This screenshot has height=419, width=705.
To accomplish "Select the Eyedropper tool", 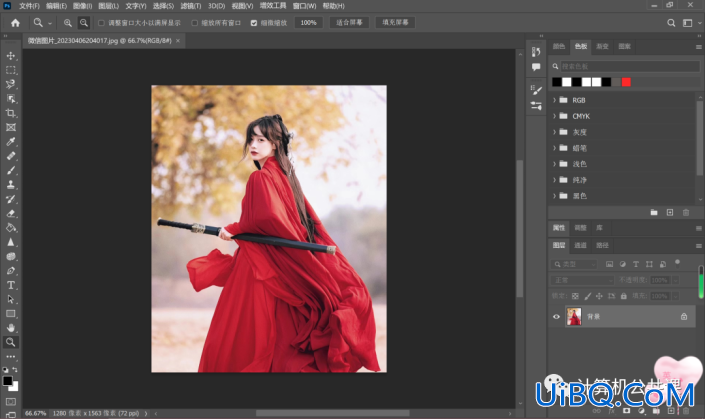I will pyautogui.click(x=11, y=142).
